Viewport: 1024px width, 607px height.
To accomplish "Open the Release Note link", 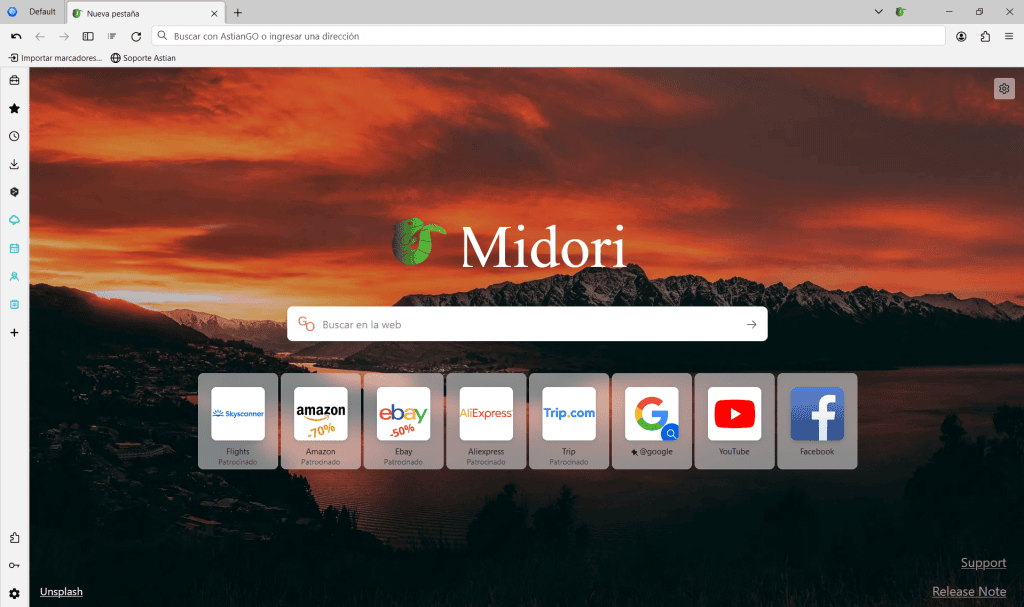I will [968, 591].
